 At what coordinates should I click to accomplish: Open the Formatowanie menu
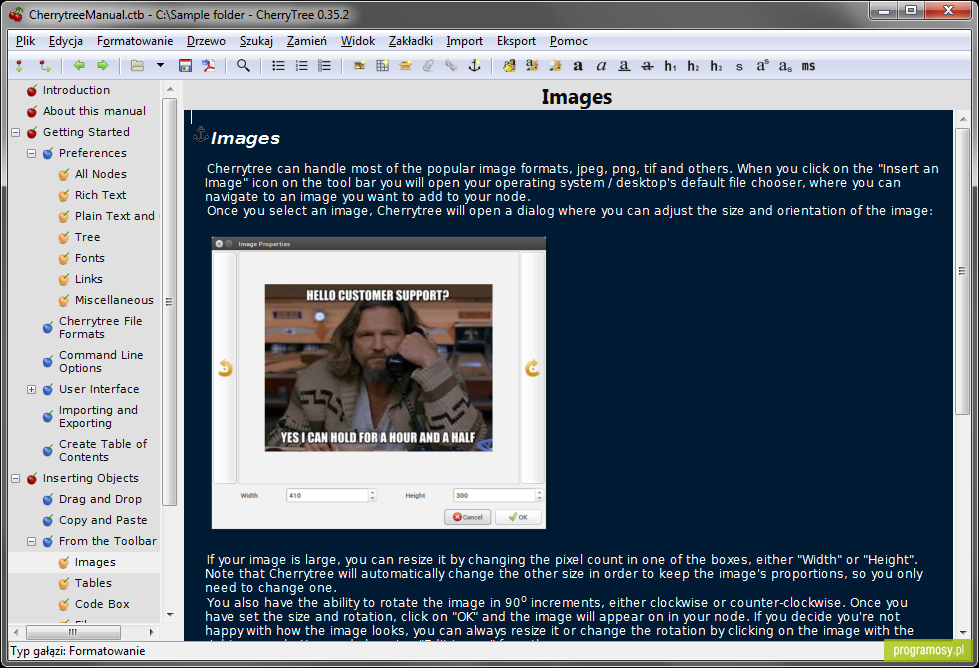[x=135, y=41]
